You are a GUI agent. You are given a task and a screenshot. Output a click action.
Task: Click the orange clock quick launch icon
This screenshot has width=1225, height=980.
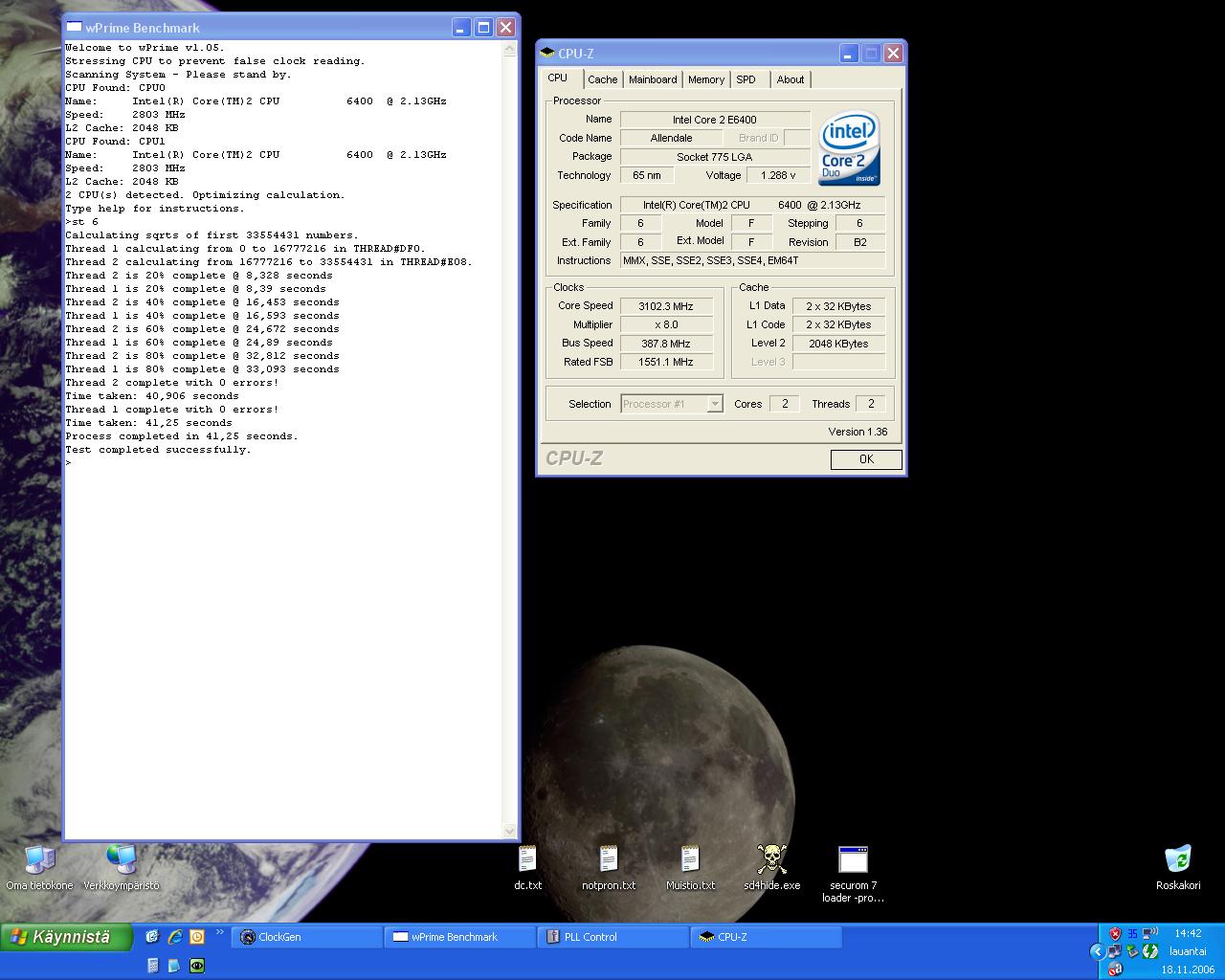(x=197, y=937)
